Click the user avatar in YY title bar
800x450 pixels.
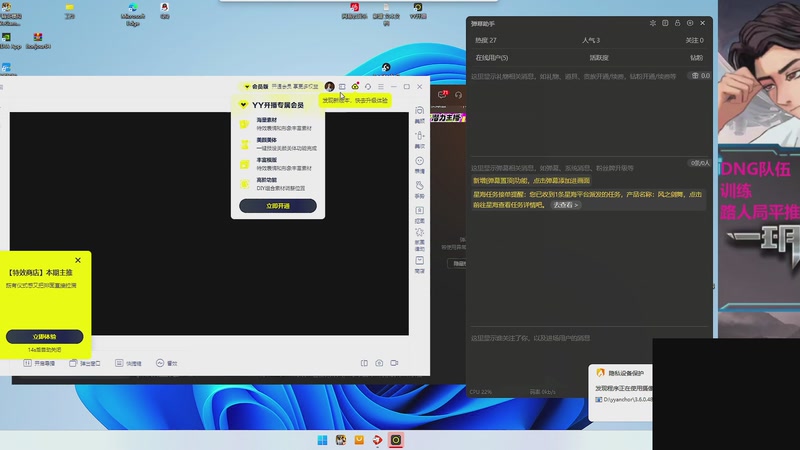(x=330, y=87)
